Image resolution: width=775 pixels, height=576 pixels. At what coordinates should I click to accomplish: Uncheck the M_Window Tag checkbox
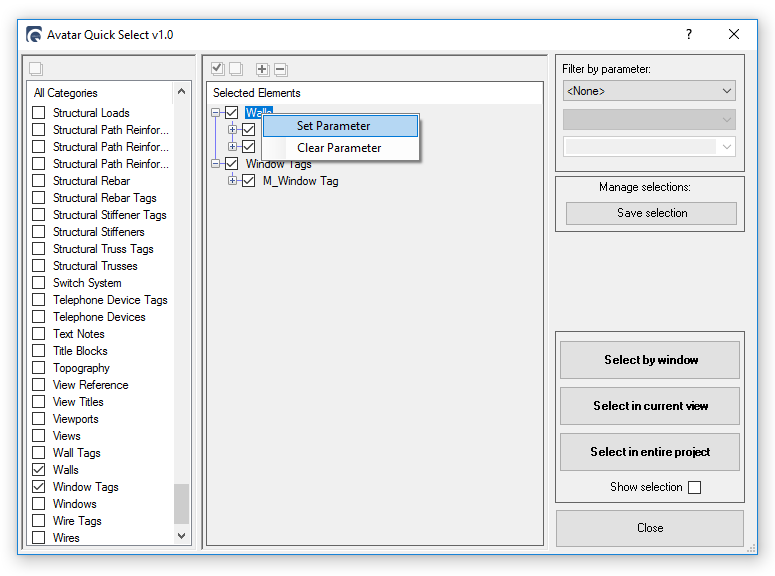(x=249, y=180)
